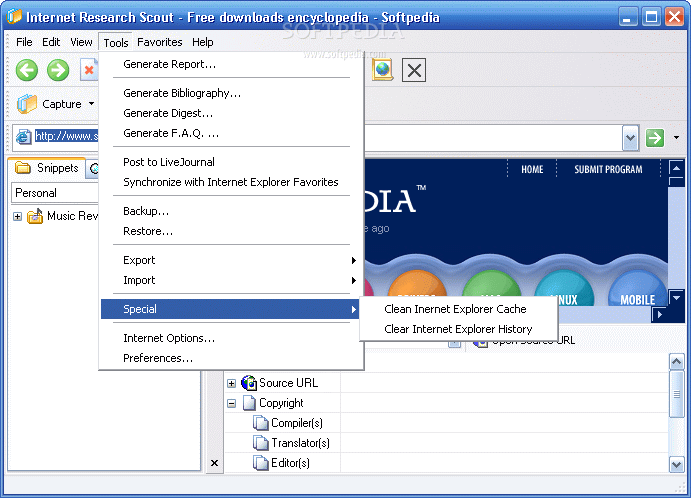Minimize the Internet Research Scout window
The image size is (691, 498).
click(628, 17)
